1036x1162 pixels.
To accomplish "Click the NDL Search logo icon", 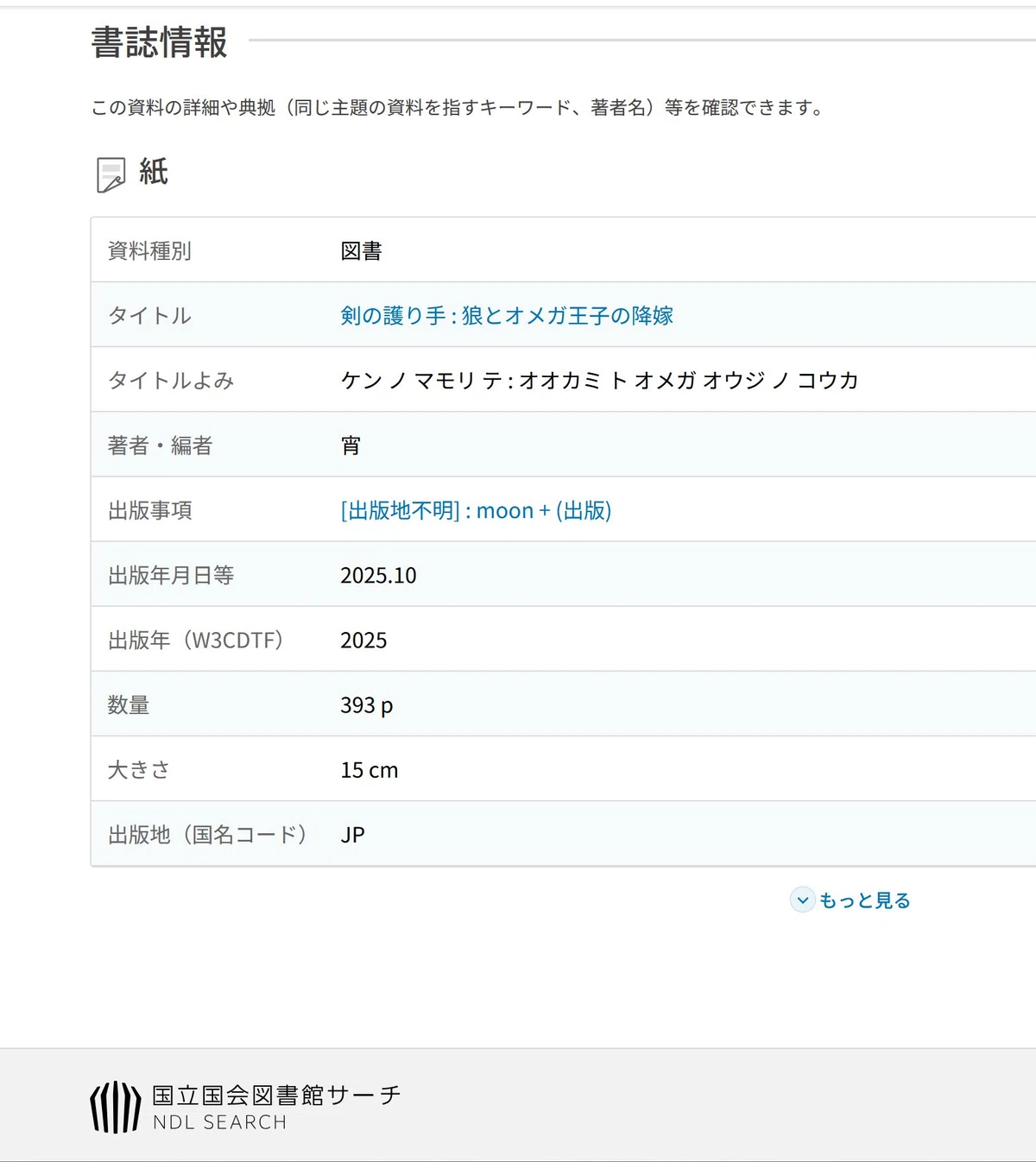I will pos(115,1107).
